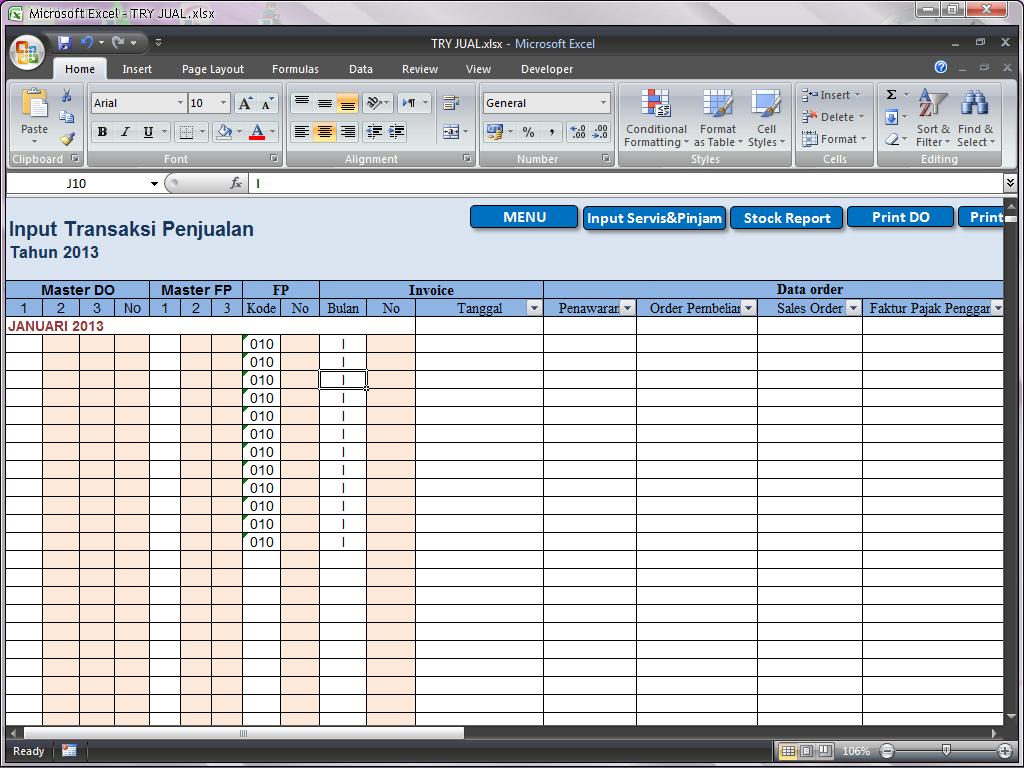Toggle bold formatting

(x=101, y=132)
